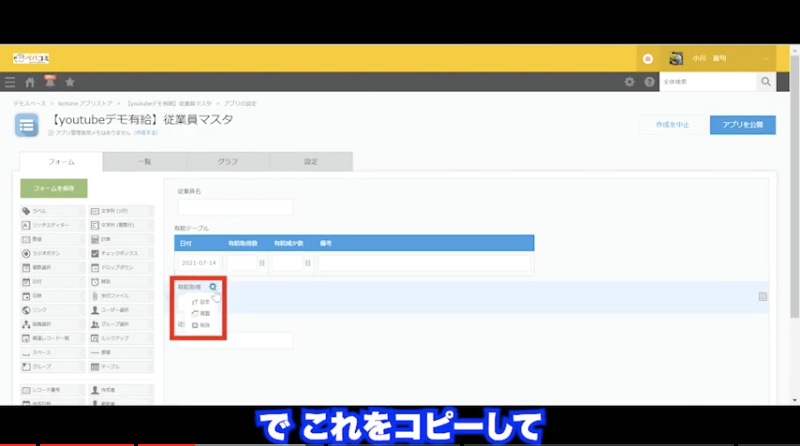
Task: Open the hamburger menu in the navigation bar
Action: (x=10, y=82)
